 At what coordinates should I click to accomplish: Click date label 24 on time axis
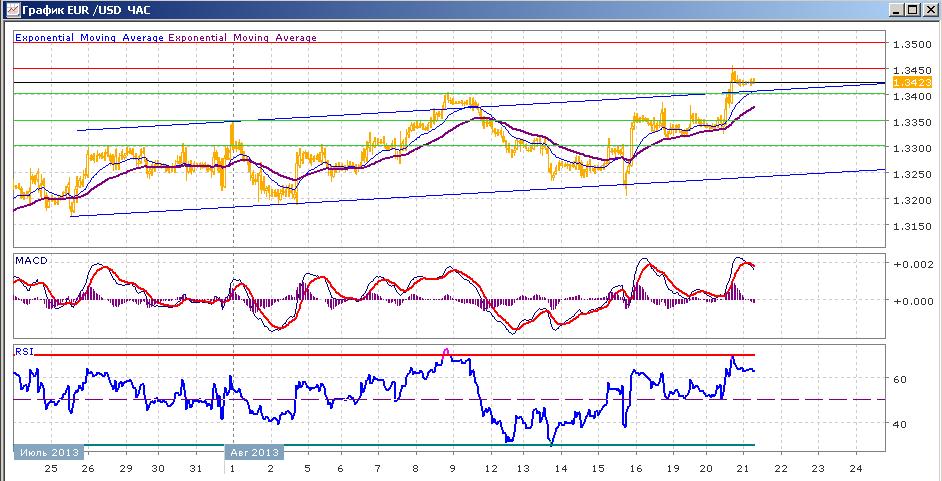tap(855, 468)
